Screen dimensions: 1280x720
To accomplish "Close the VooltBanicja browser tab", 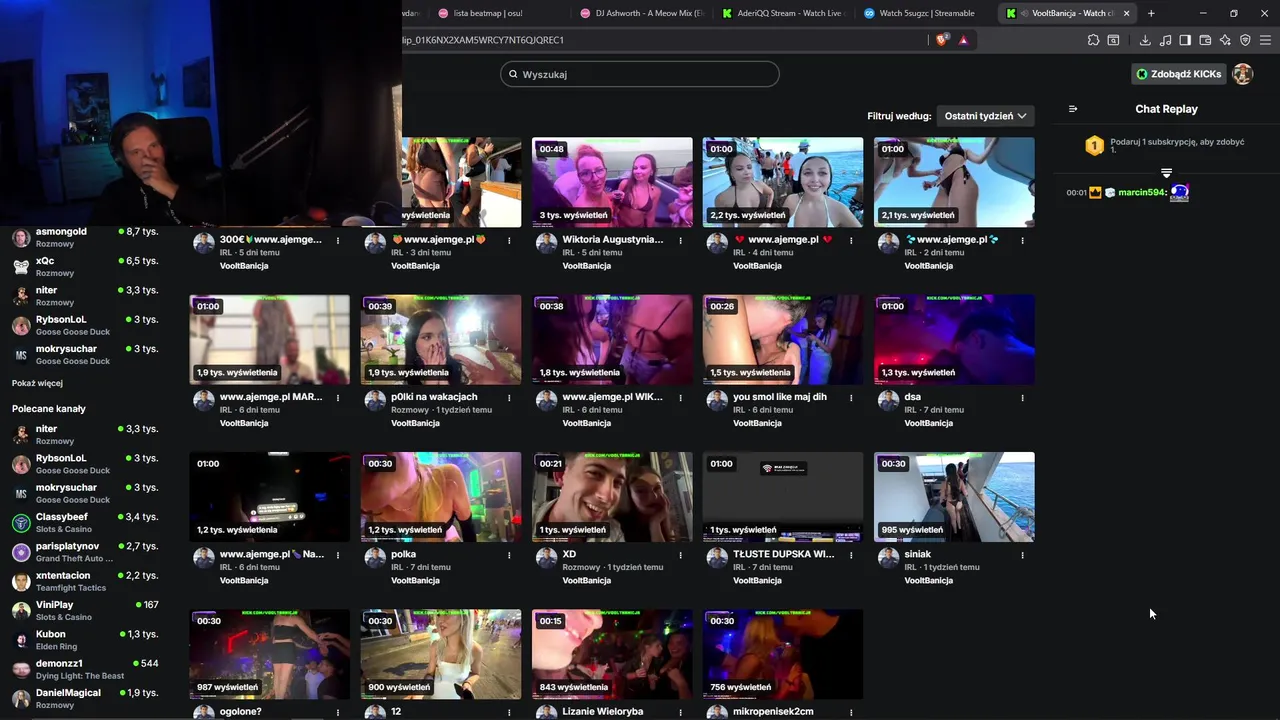I will pyautogui.click(x=1127, y=13).
